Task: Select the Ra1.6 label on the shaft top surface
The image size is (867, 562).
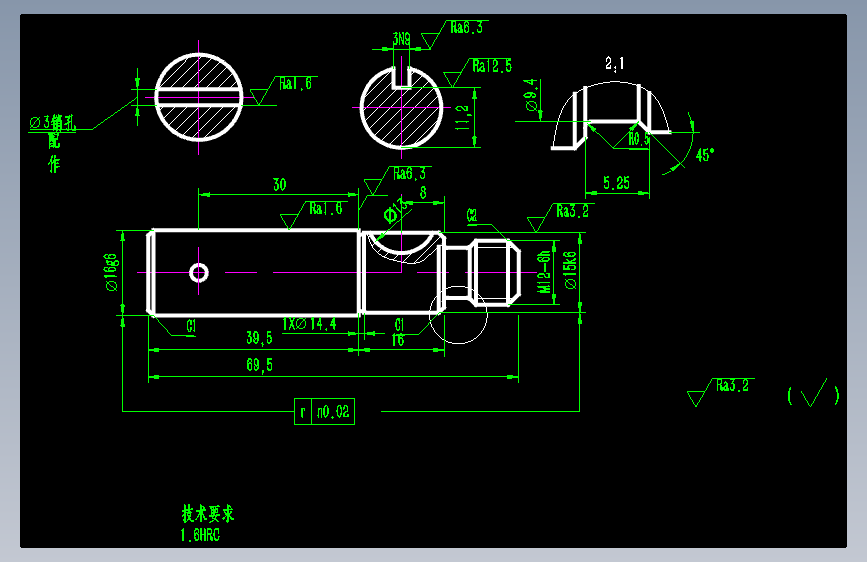Action: point(326,209)
